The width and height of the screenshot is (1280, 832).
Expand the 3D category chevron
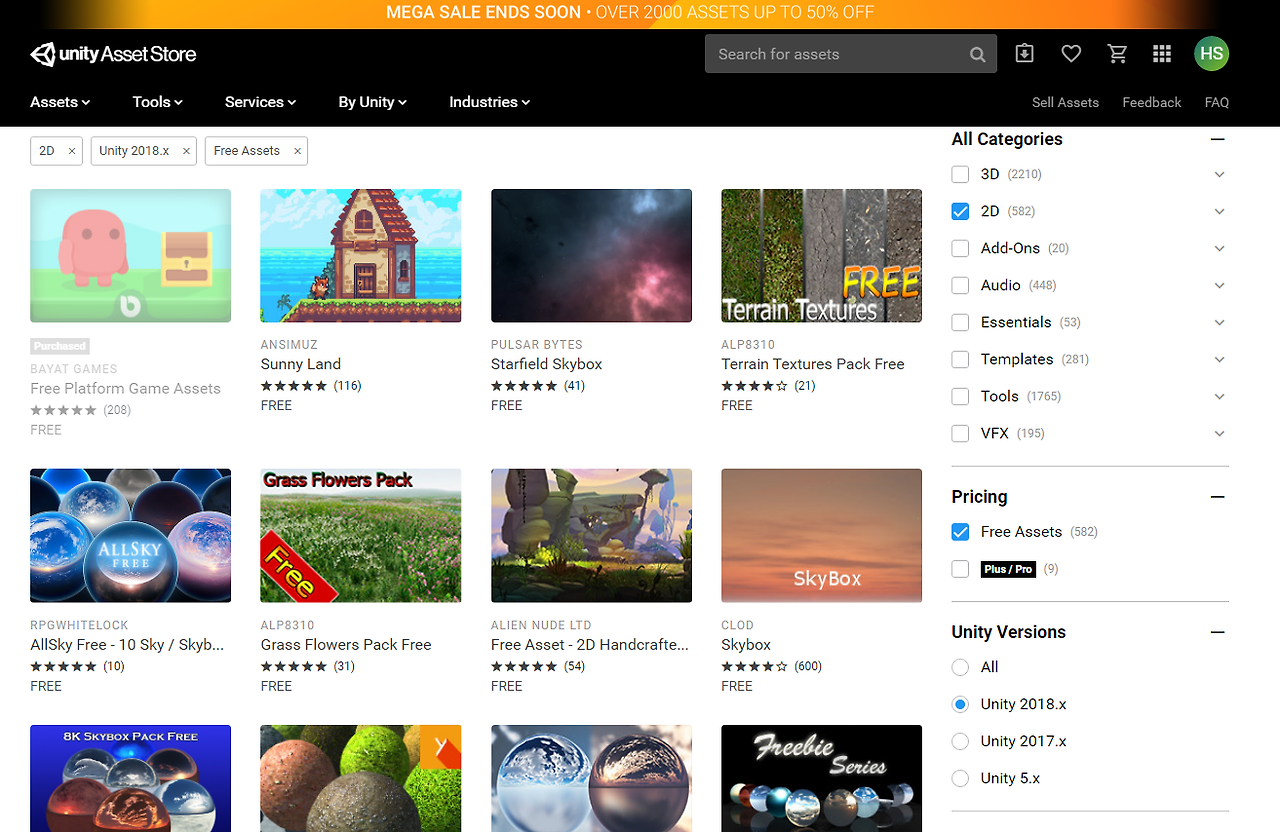coord(1219,174)
